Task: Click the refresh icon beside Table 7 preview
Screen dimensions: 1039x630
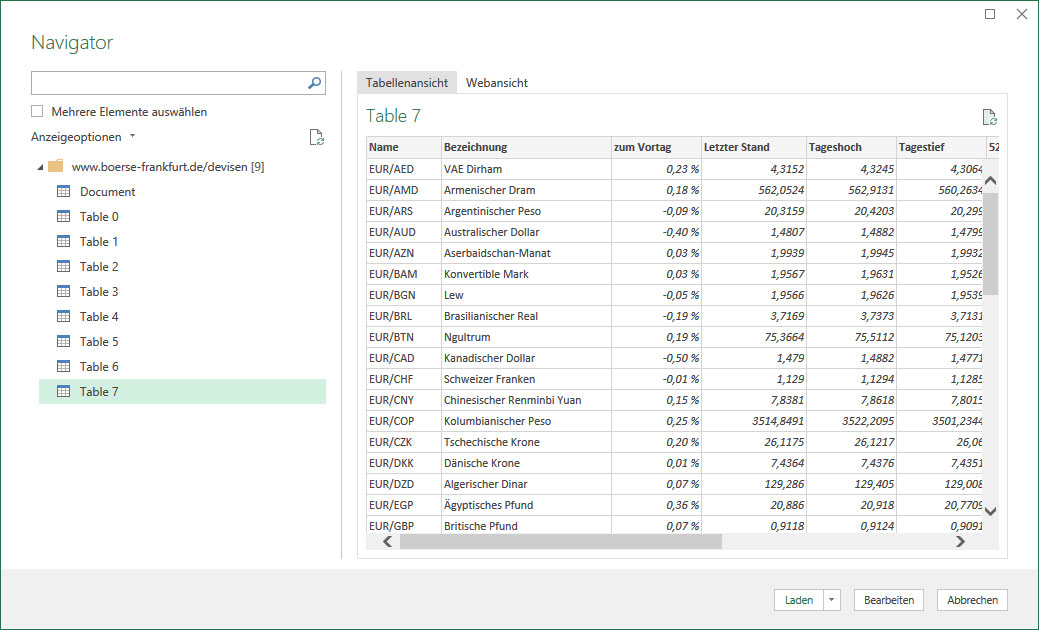Action: (989, 117)
